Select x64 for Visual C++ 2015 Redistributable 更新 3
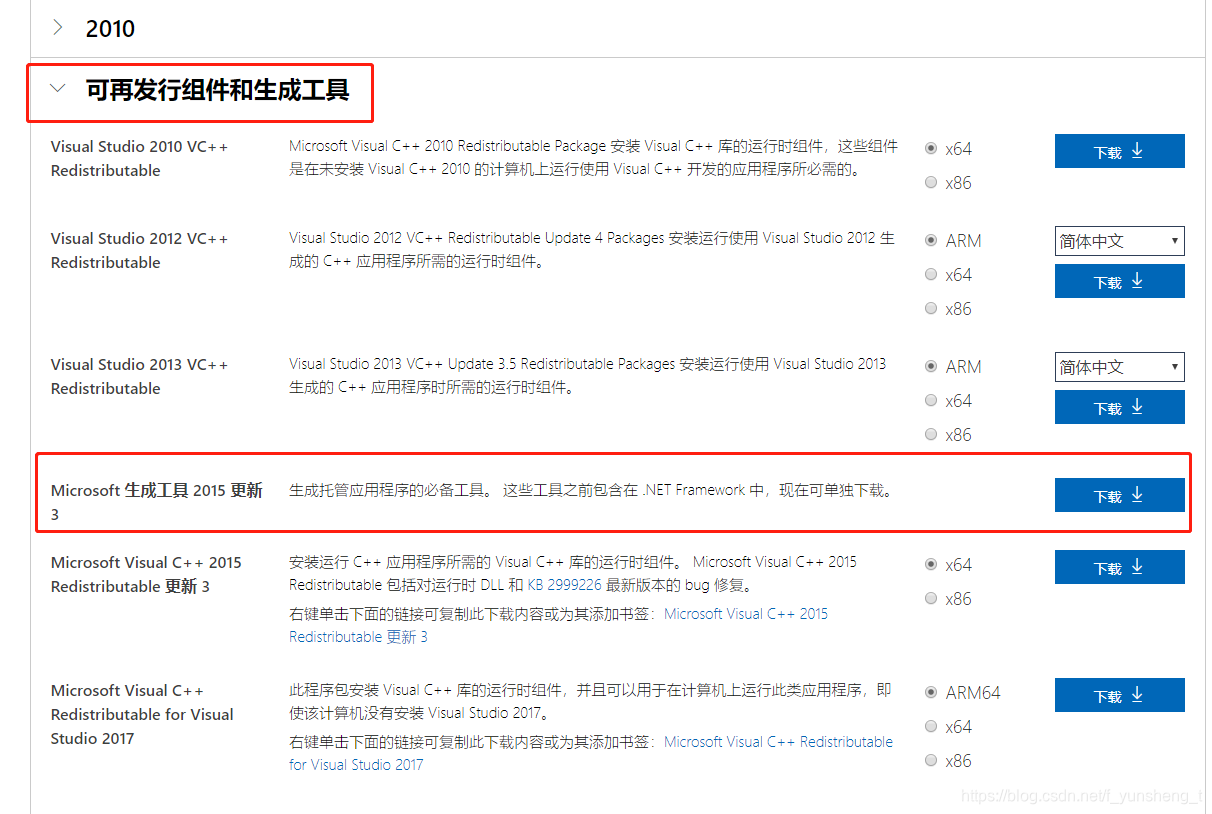 [x=931, y=564]
